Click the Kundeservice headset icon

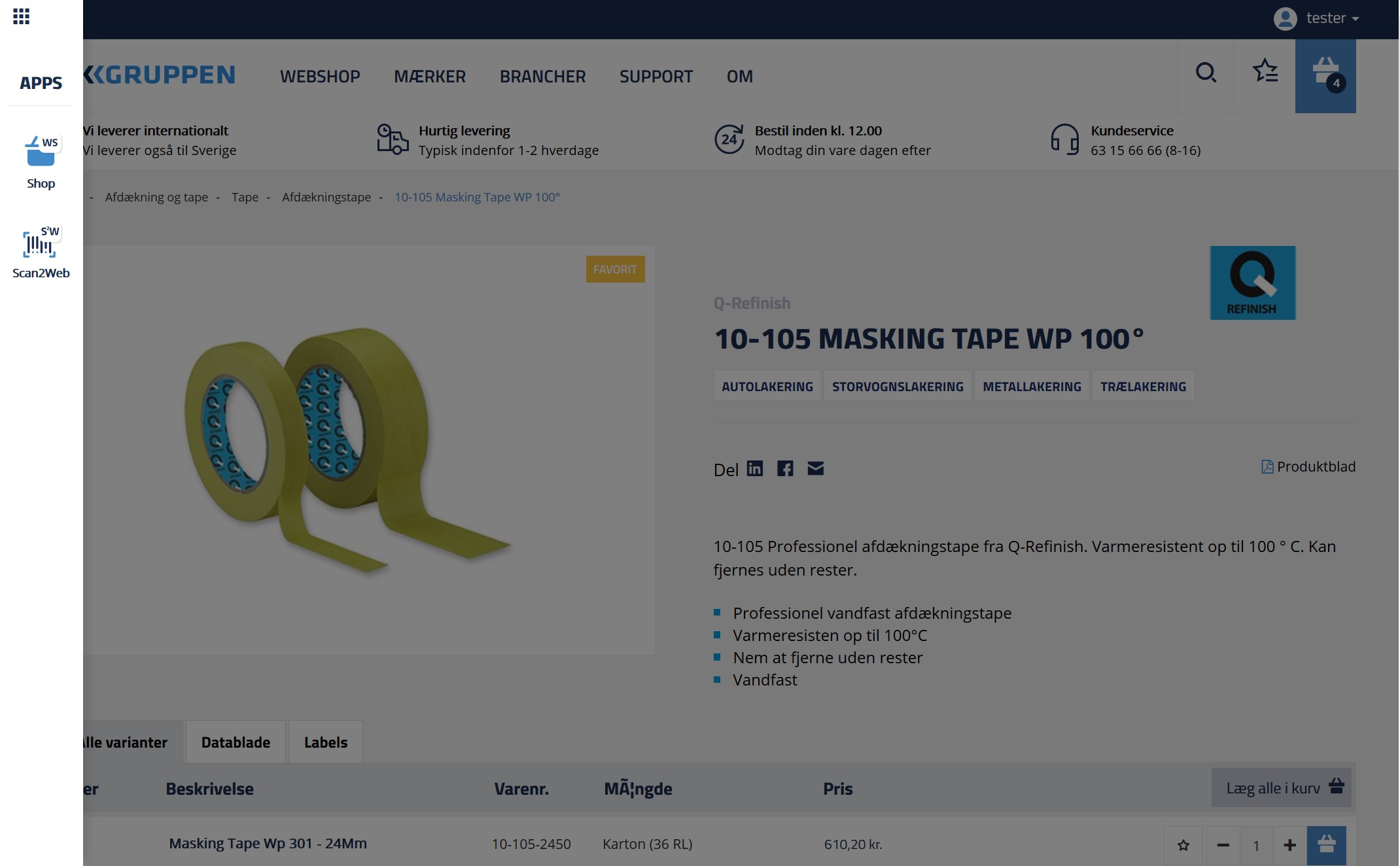[1064, 139]
